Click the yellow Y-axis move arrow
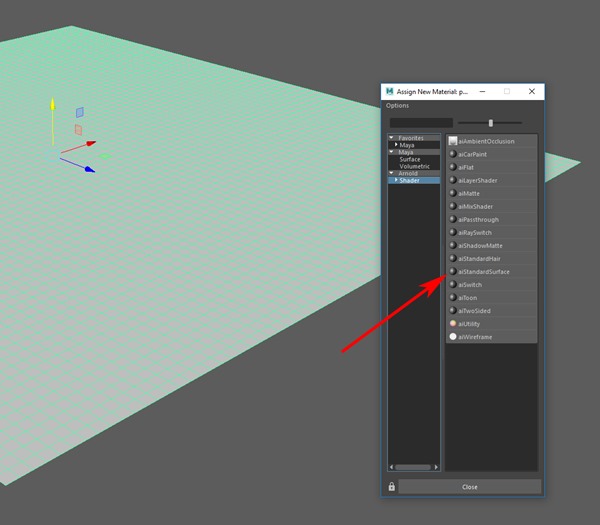The height and width of the screenshot is (525, 600). 53,104
